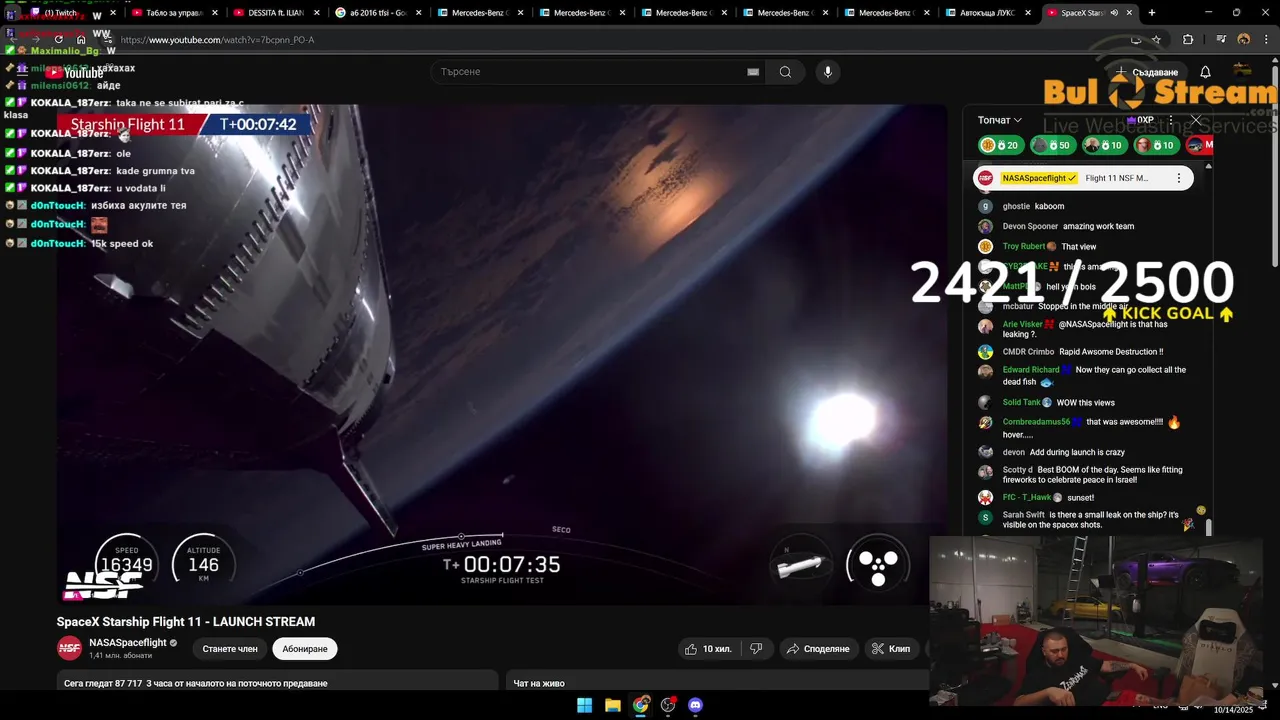Click Sarah Swift's chat avatar
This screenshot has height=720, width=1280.
[x=985, y=518]
